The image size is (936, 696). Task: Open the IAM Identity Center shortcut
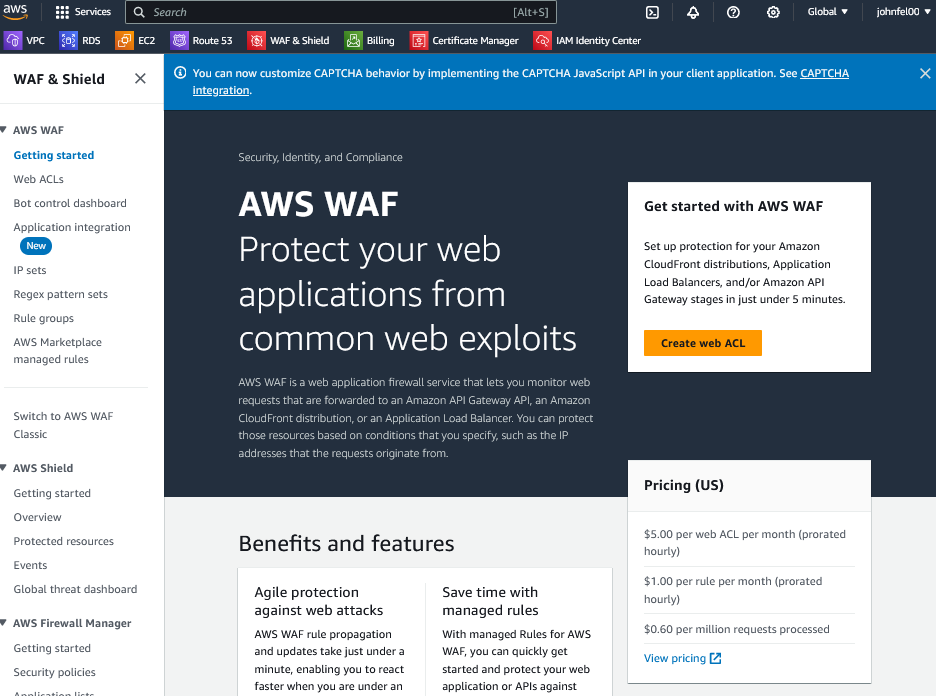point(587,41)
